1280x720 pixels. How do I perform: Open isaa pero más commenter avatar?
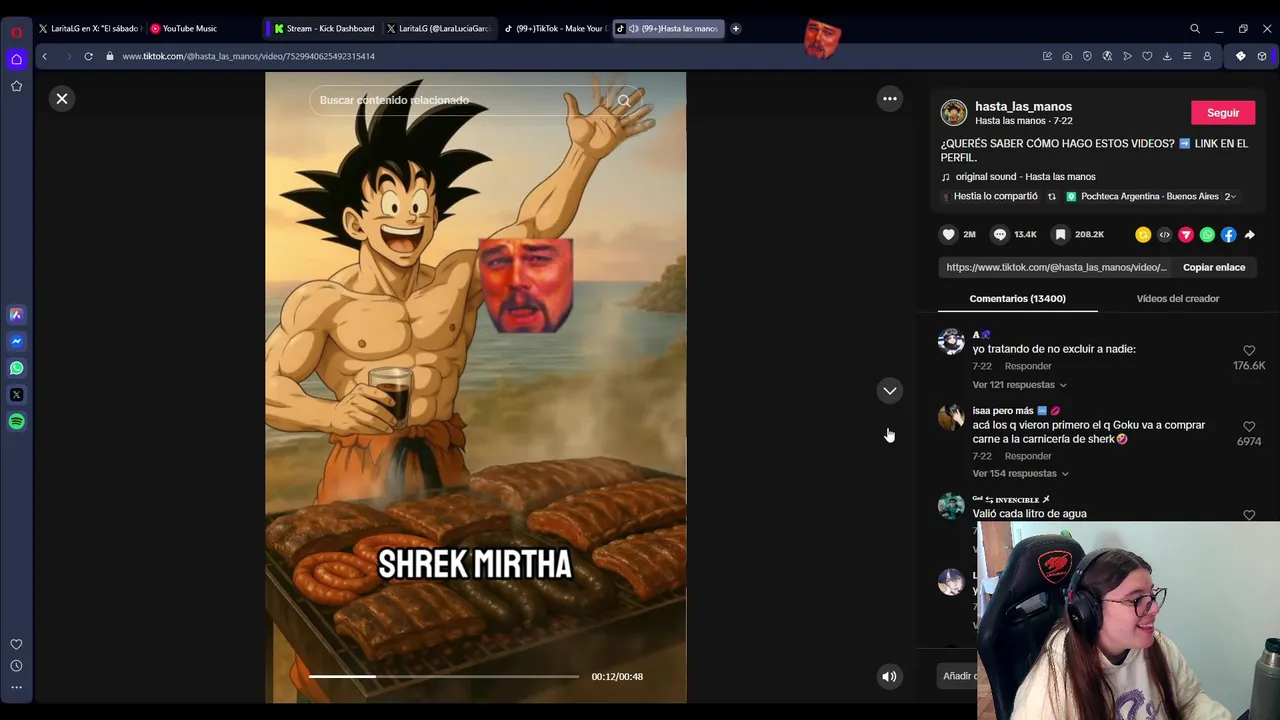pyautogui.click(x=951, y=417)
